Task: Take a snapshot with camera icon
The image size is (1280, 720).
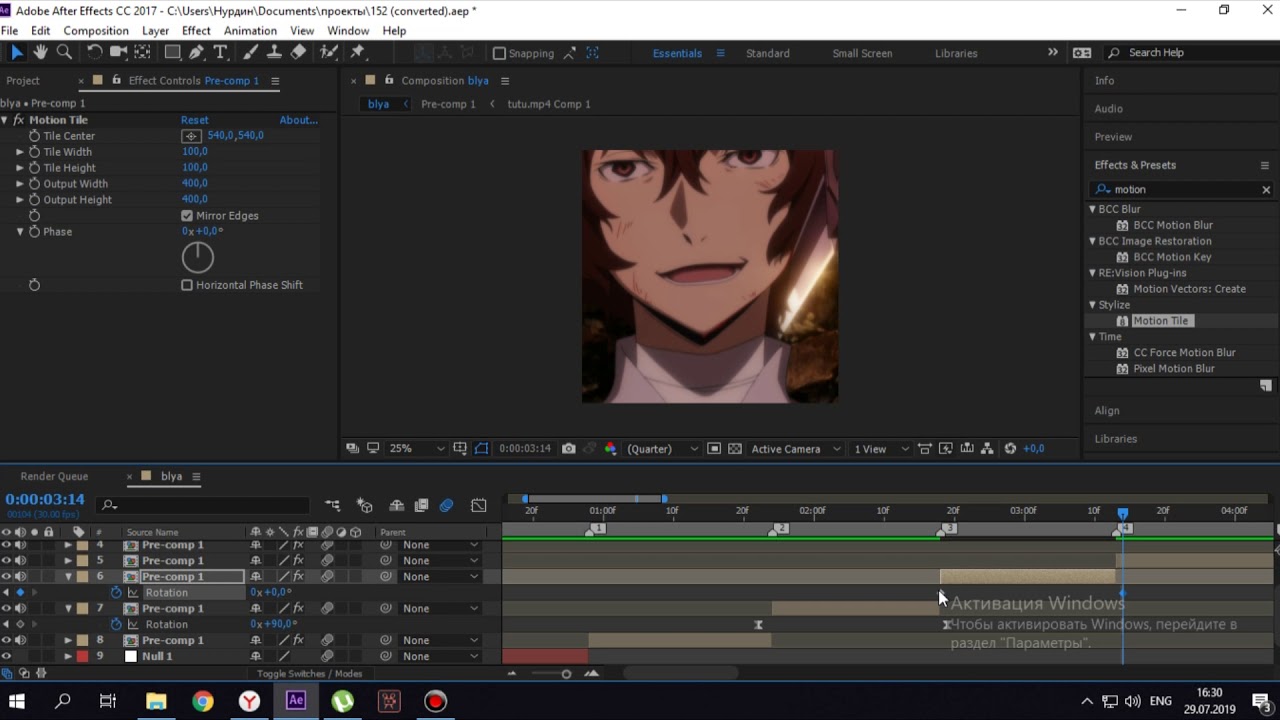Action: pos(569,449)
